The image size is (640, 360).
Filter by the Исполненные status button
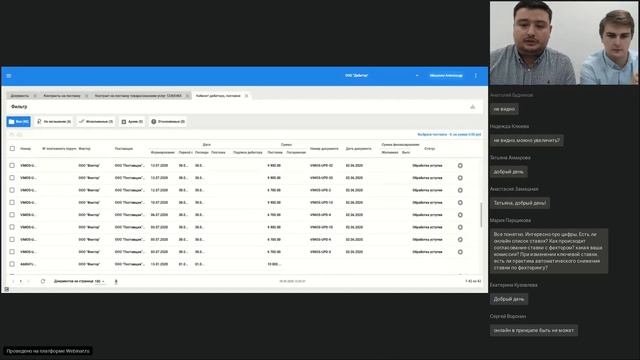pyautogui.click(x=96, y=122)
